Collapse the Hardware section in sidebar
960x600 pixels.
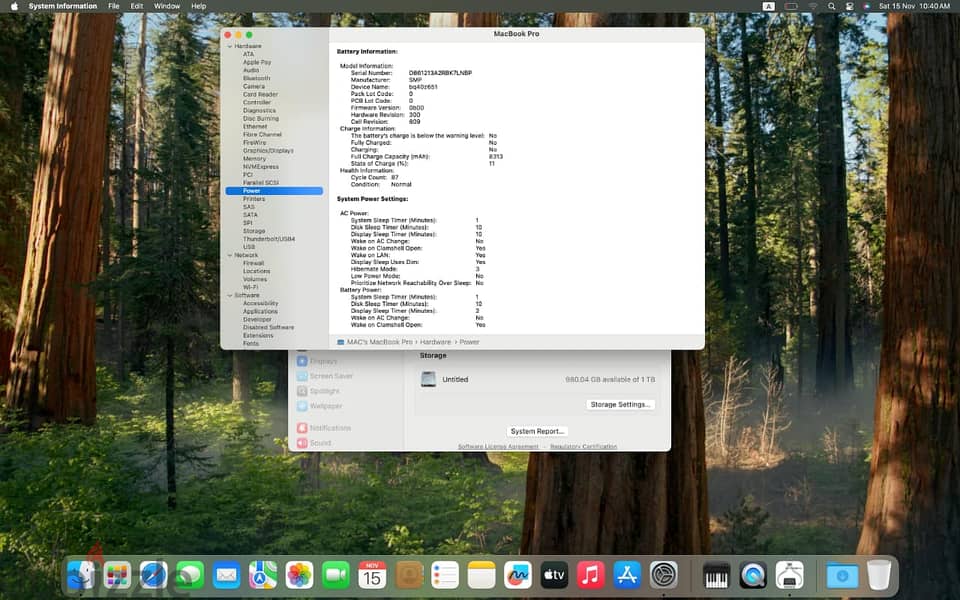tap(230, 46)
